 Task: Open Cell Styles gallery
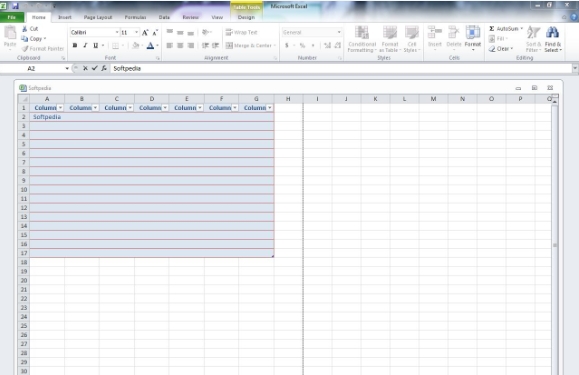tap(412, 39)
